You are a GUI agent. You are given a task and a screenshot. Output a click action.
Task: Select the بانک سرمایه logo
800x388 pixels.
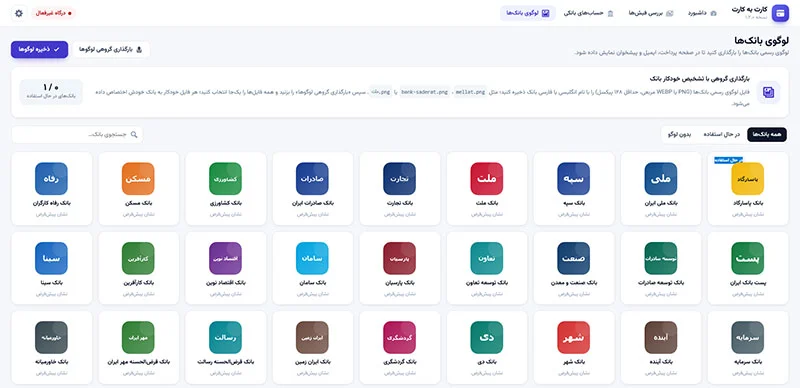click(x=747, y=337)
